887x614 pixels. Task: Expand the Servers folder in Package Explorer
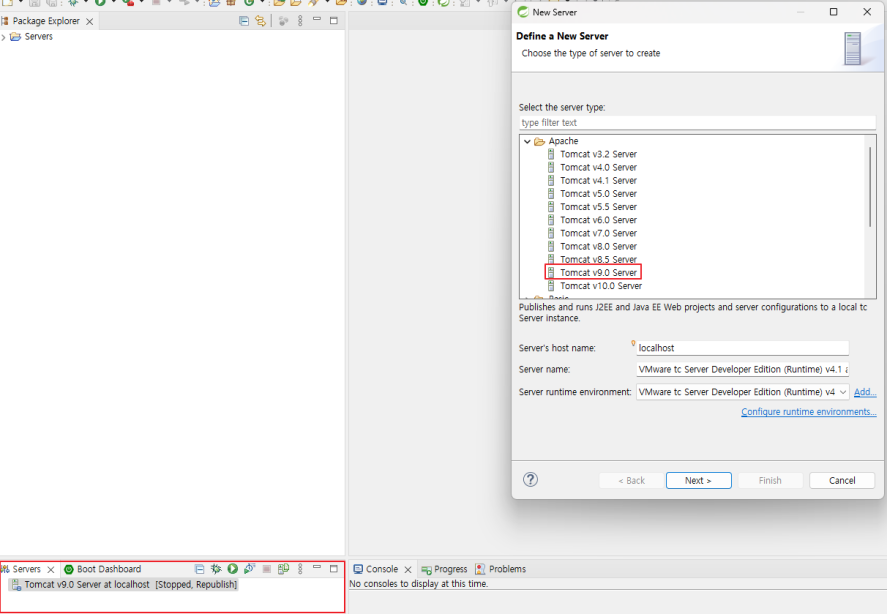click(x=3, y=37)
